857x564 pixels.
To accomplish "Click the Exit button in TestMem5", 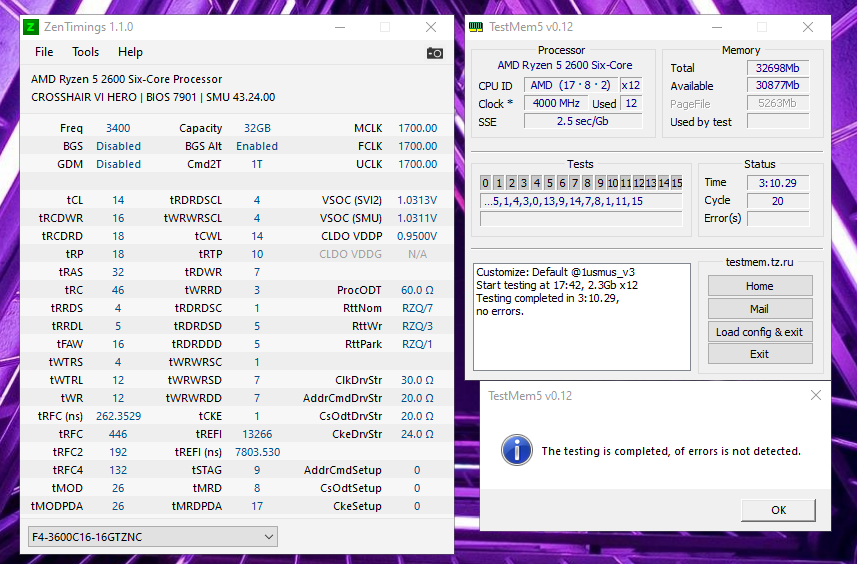I will coord(760,354).
